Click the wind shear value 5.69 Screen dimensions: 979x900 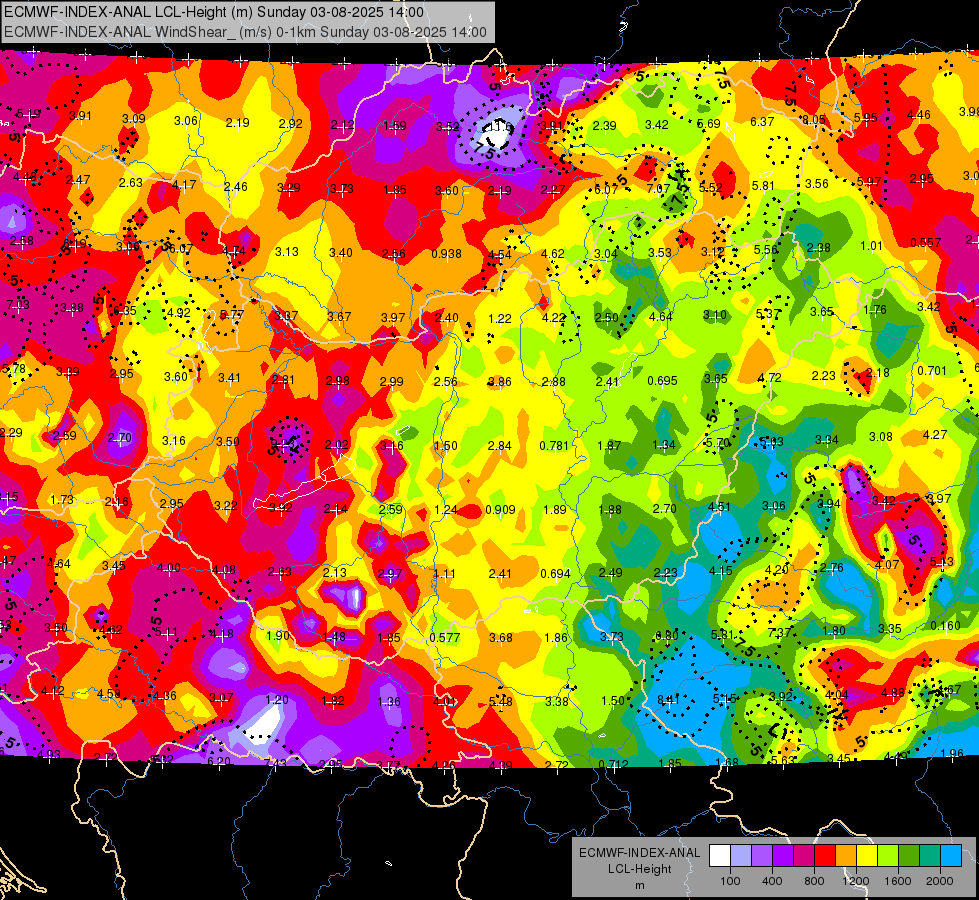point(709,124)
